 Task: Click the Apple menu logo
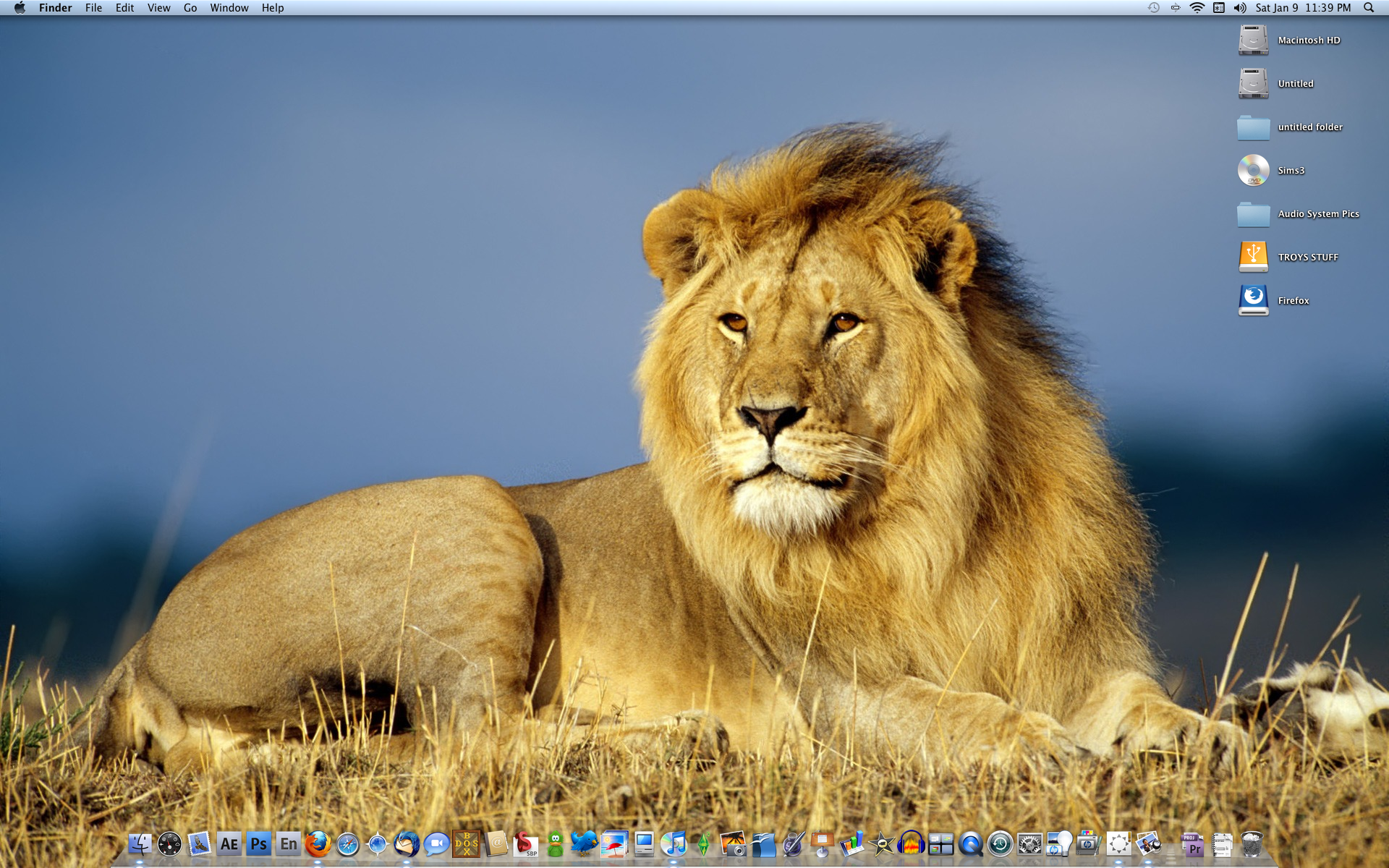coord(20,8)
